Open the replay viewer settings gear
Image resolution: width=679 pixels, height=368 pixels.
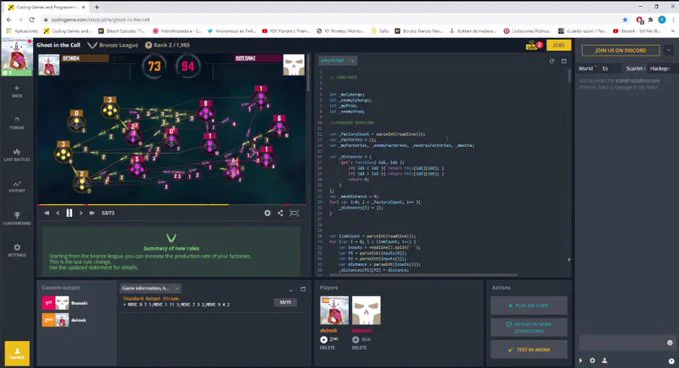pos(268,213)
